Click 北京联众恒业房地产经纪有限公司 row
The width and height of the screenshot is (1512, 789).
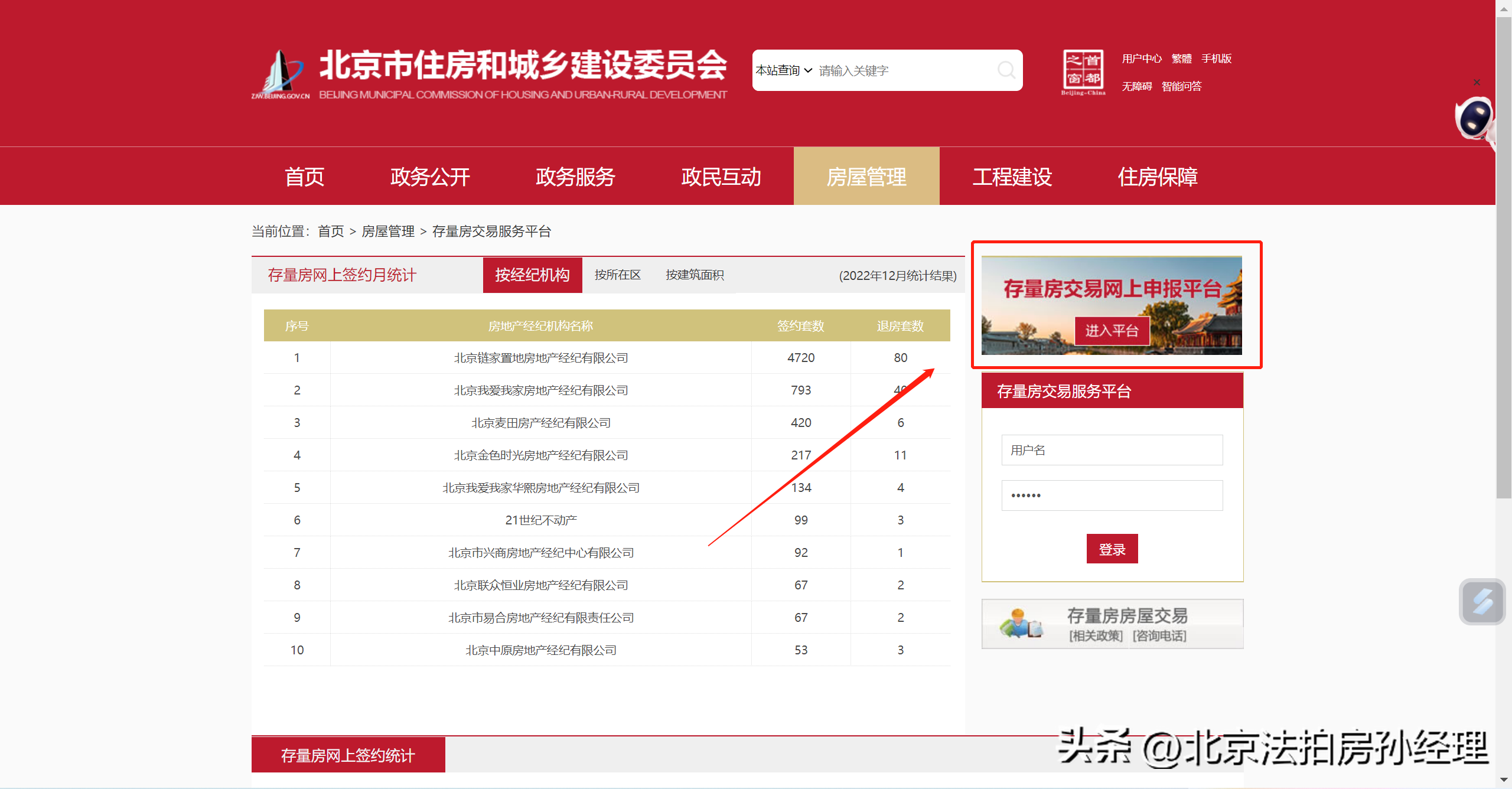click(607, 585)
